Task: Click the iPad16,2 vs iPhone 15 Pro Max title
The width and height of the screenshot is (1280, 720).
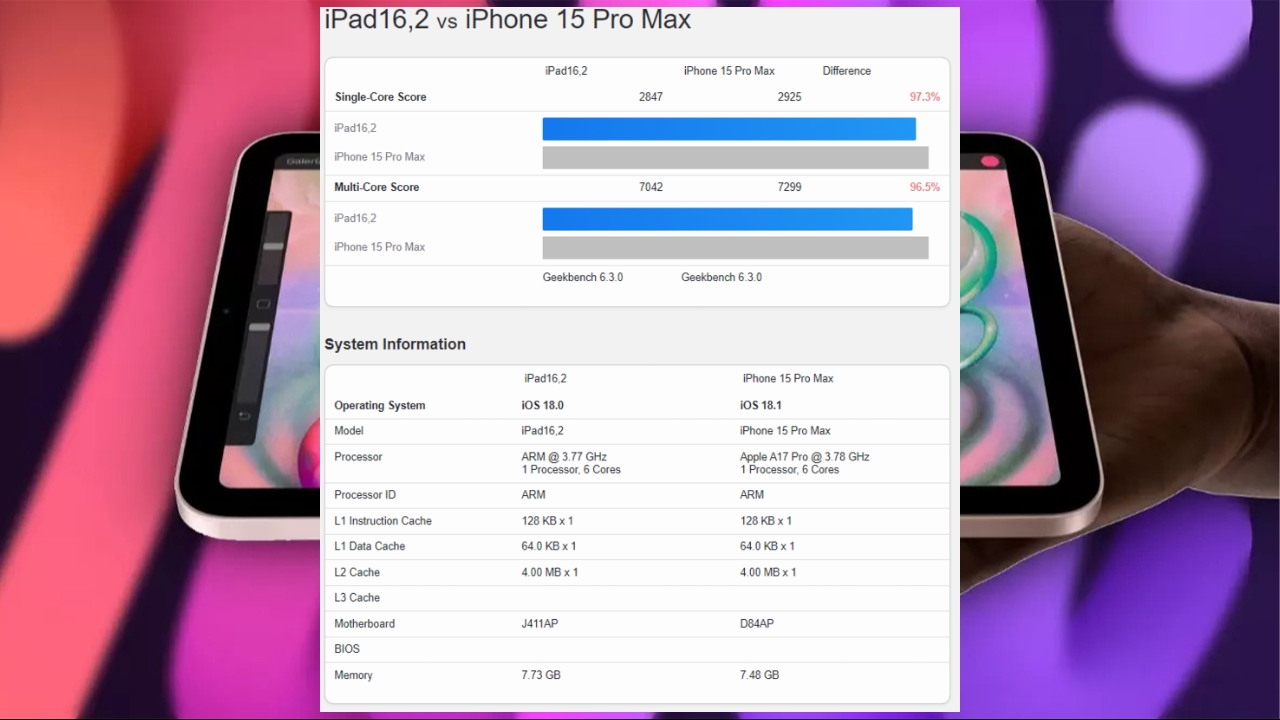Action: pos(507,20)
